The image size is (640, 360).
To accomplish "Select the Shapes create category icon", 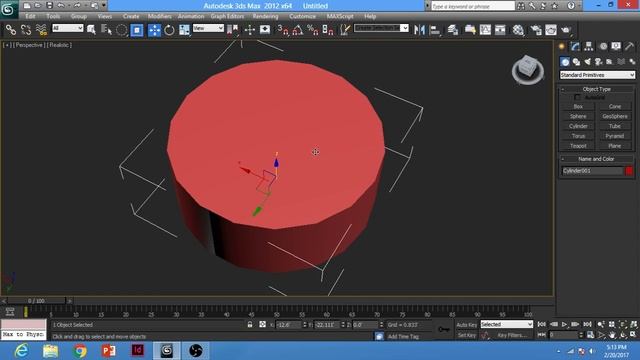I will click(x=576, y=62).
